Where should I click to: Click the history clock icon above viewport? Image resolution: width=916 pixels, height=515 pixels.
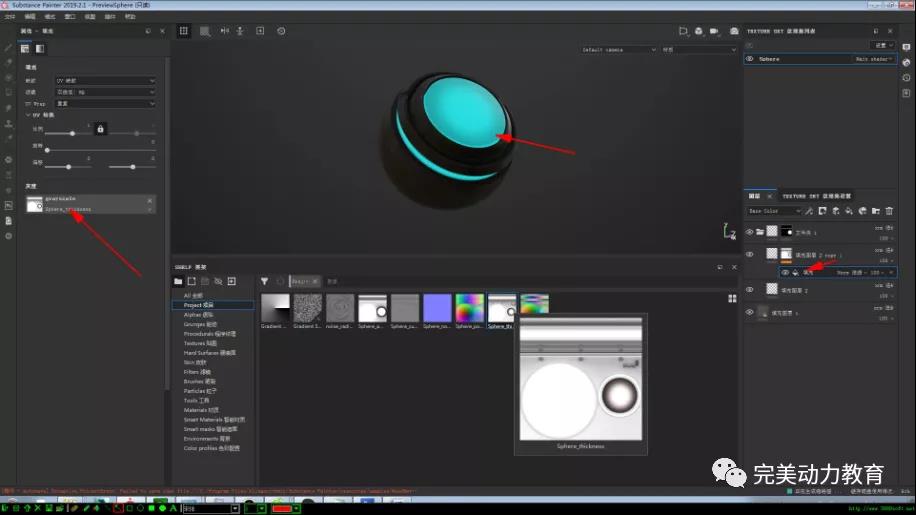tap(281, 31)
